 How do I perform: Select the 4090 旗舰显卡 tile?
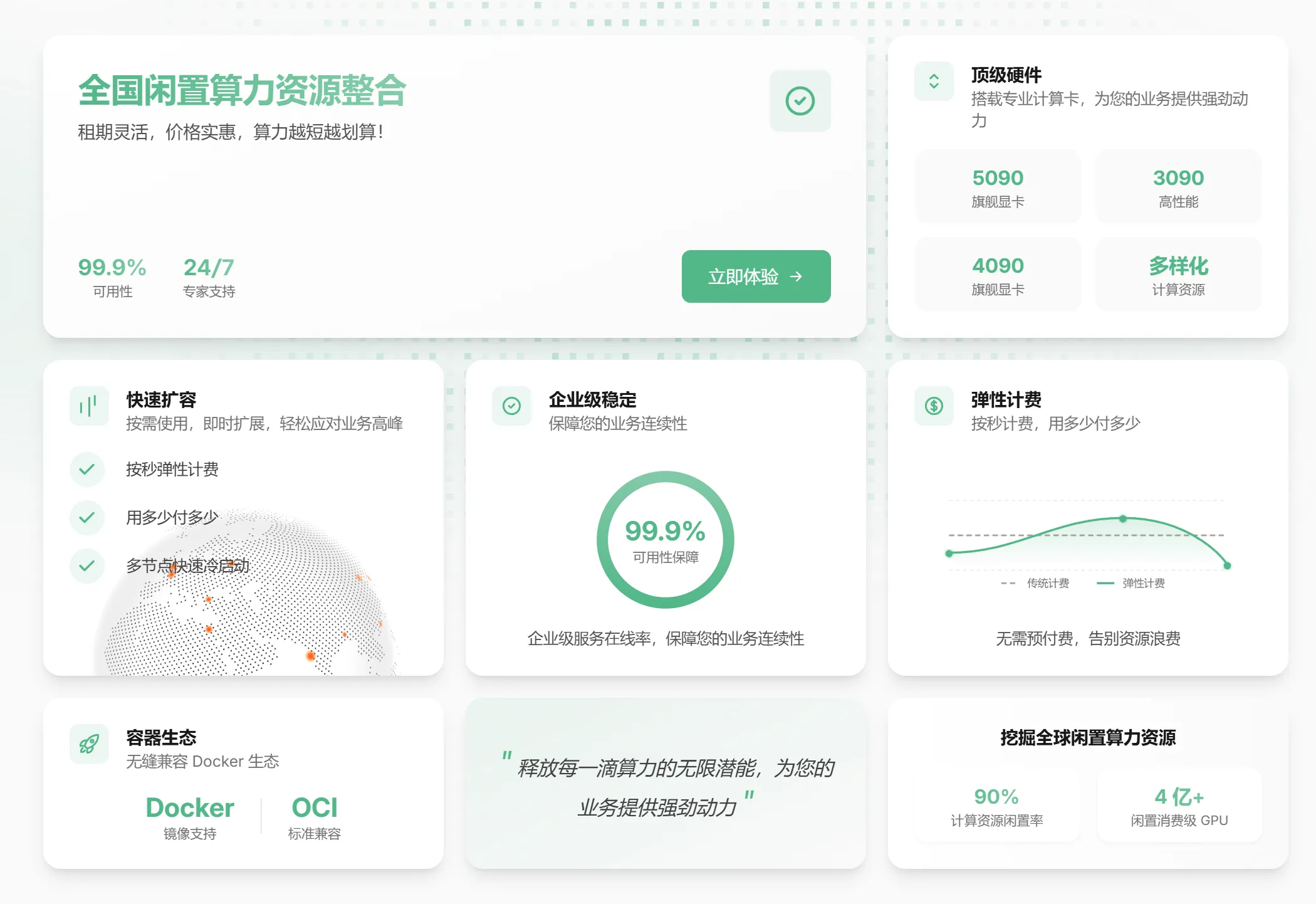coord(998,274)
